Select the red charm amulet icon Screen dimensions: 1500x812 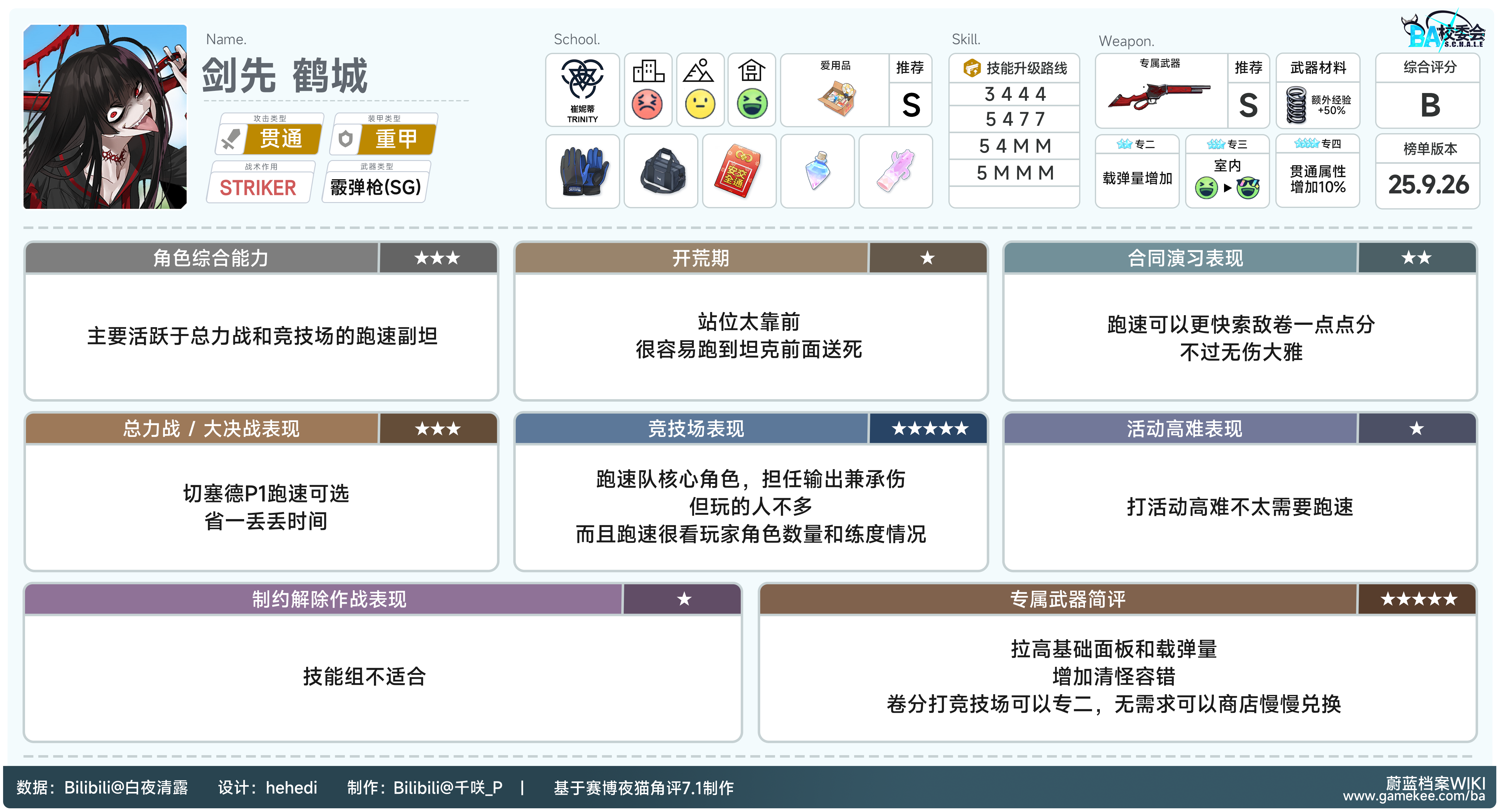(738, 172)
